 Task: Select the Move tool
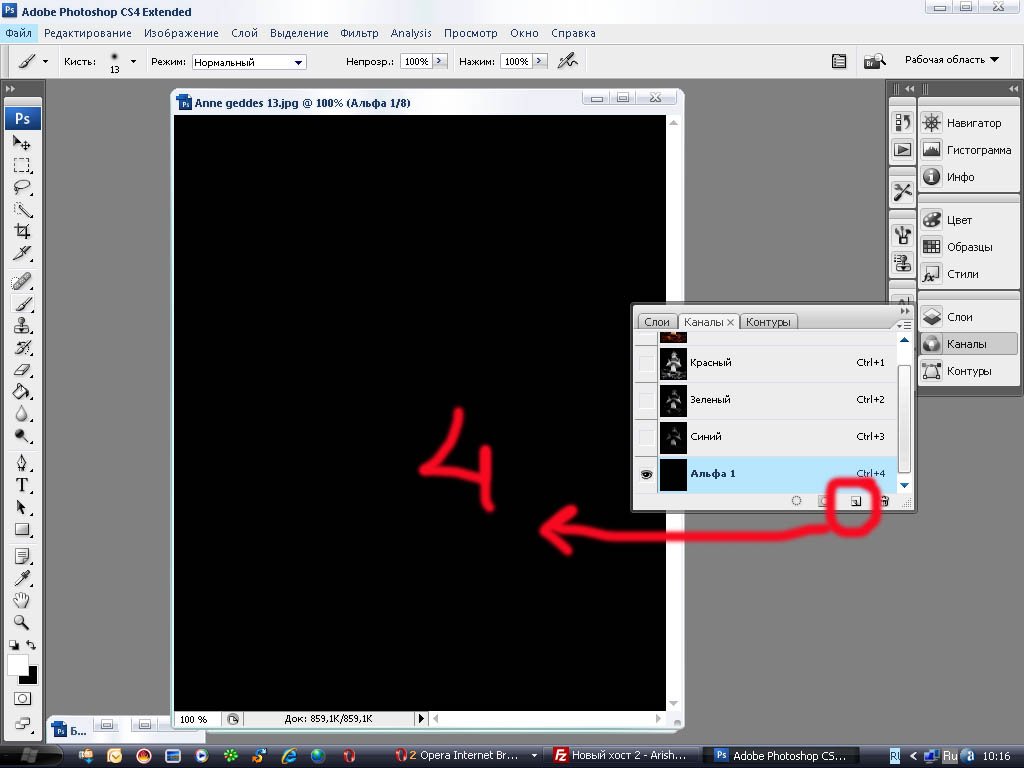click(22, 143)
